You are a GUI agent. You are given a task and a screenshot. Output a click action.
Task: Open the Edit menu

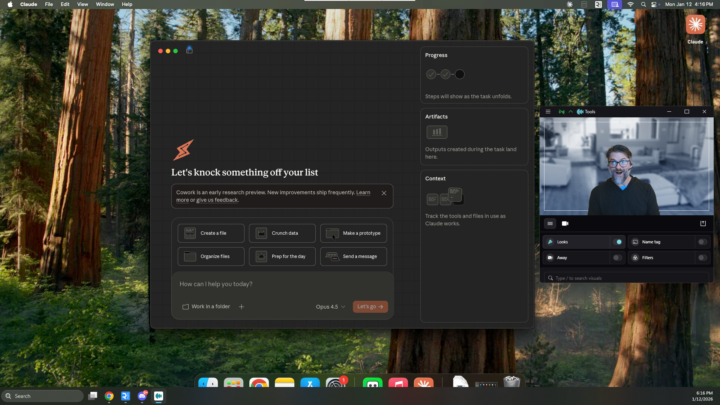[x=65, y=4]
